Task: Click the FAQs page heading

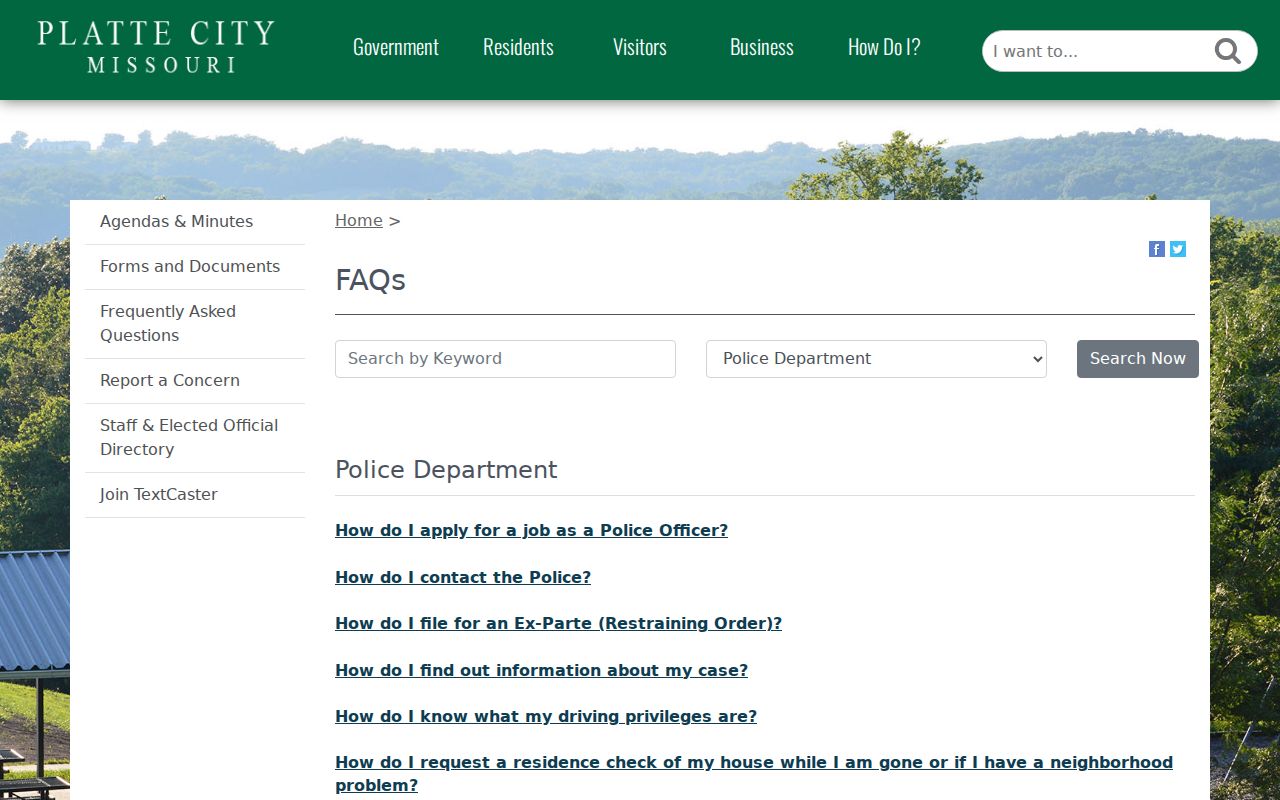Action: pyautogui.click(x=370, y=280)
